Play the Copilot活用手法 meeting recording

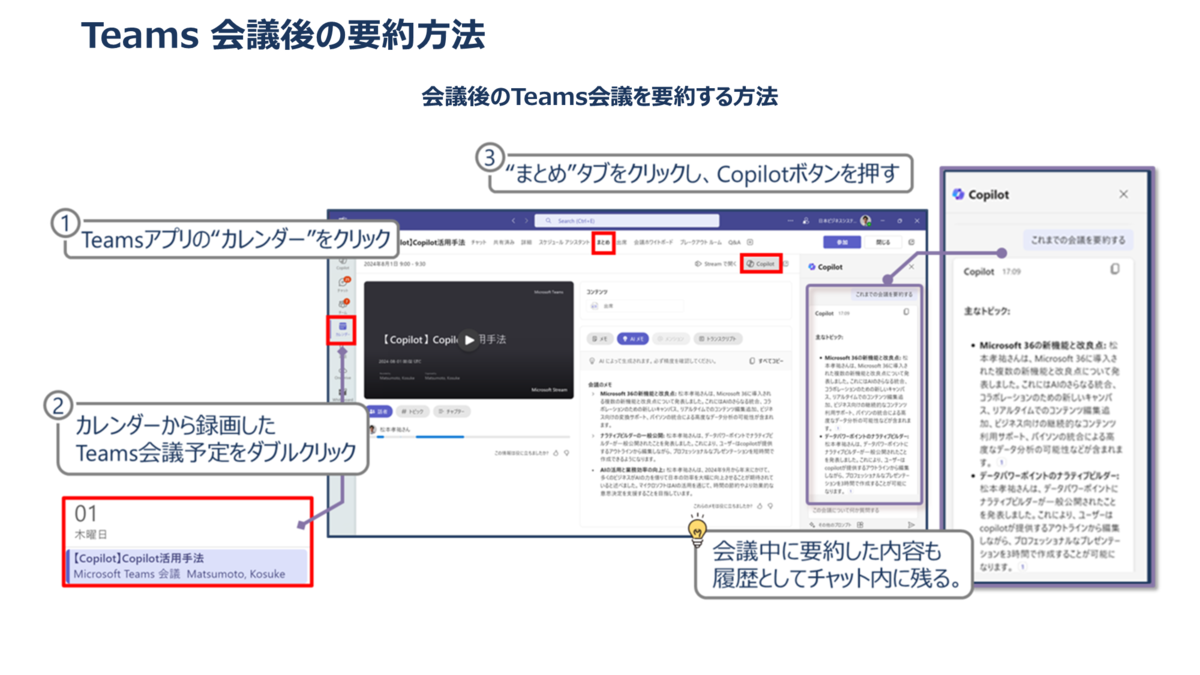(x=468, y=340)
